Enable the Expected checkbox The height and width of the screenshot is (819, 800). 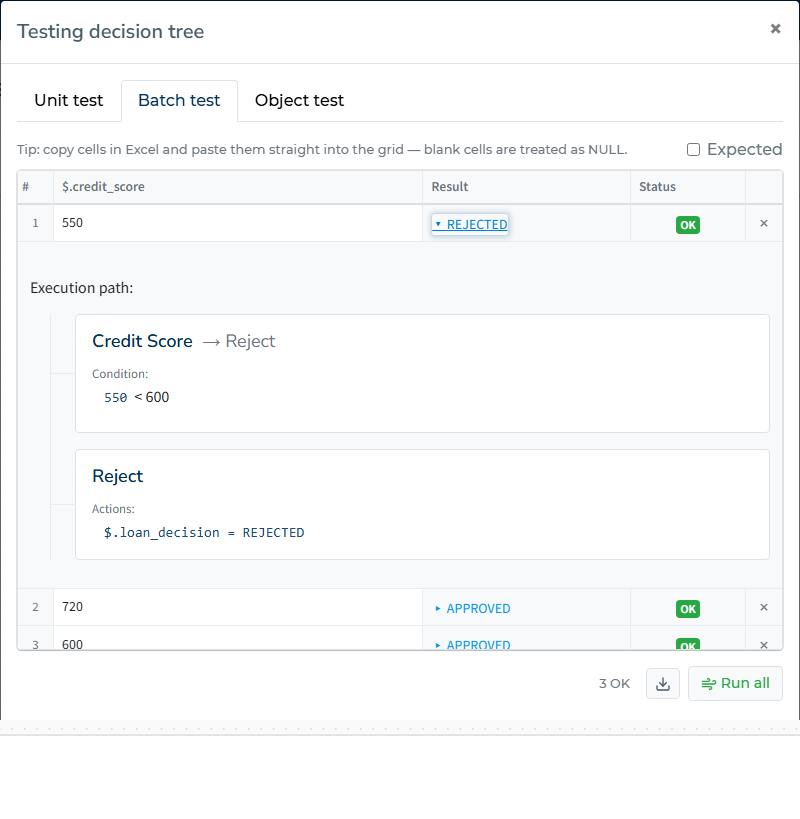tap(693, 149)
